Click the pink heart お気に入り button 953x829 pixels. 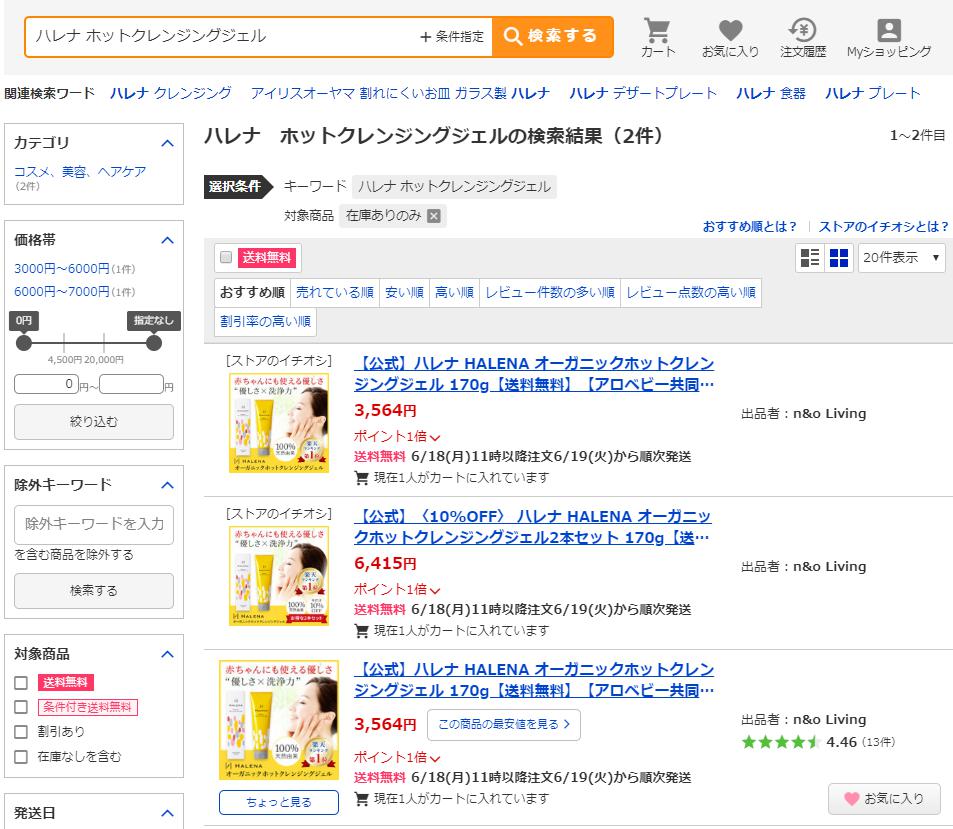pos(884,799)
